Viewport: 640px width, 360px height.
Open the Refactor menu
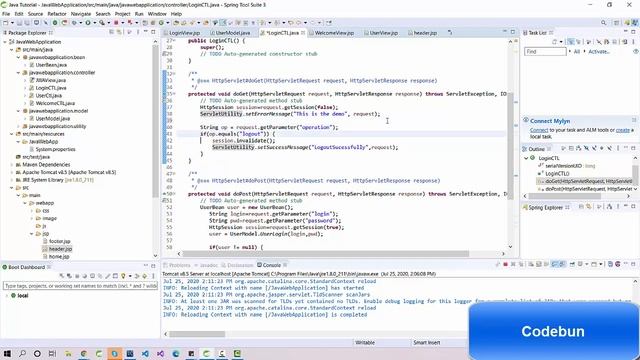coord(57,14)
